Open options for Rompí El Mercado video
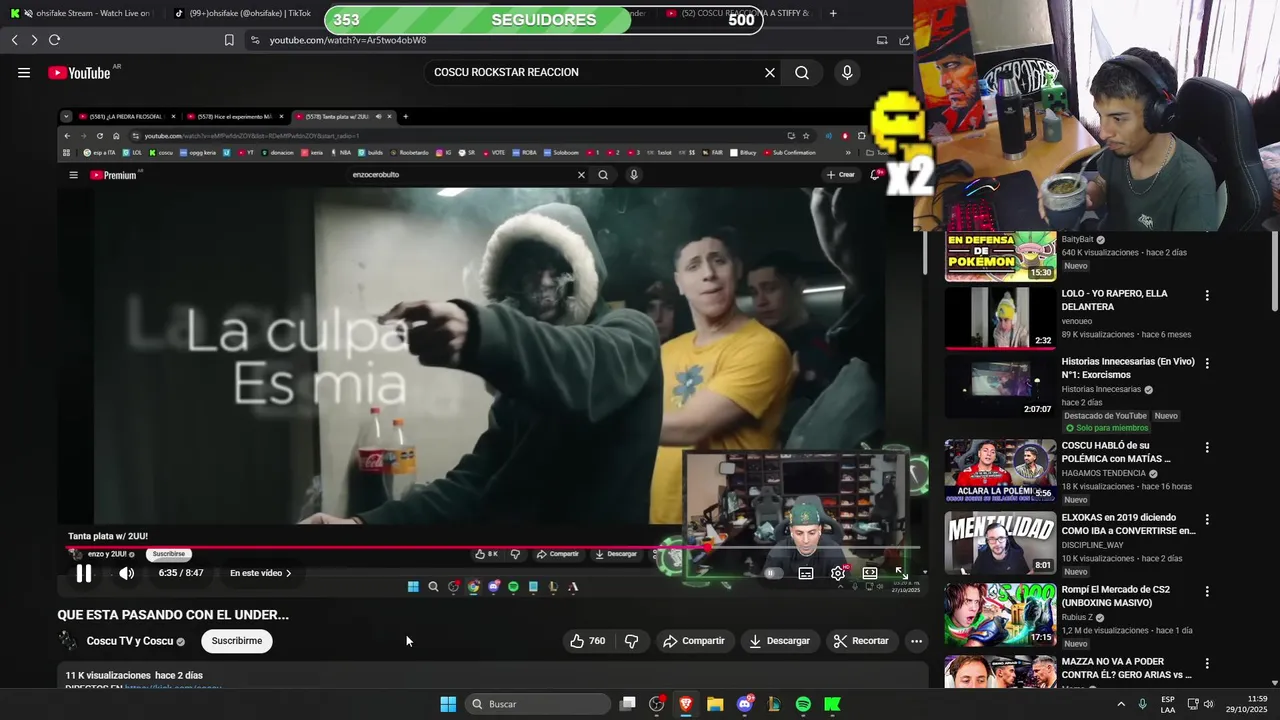The image size is (1280, 720). click(1207, 592)
